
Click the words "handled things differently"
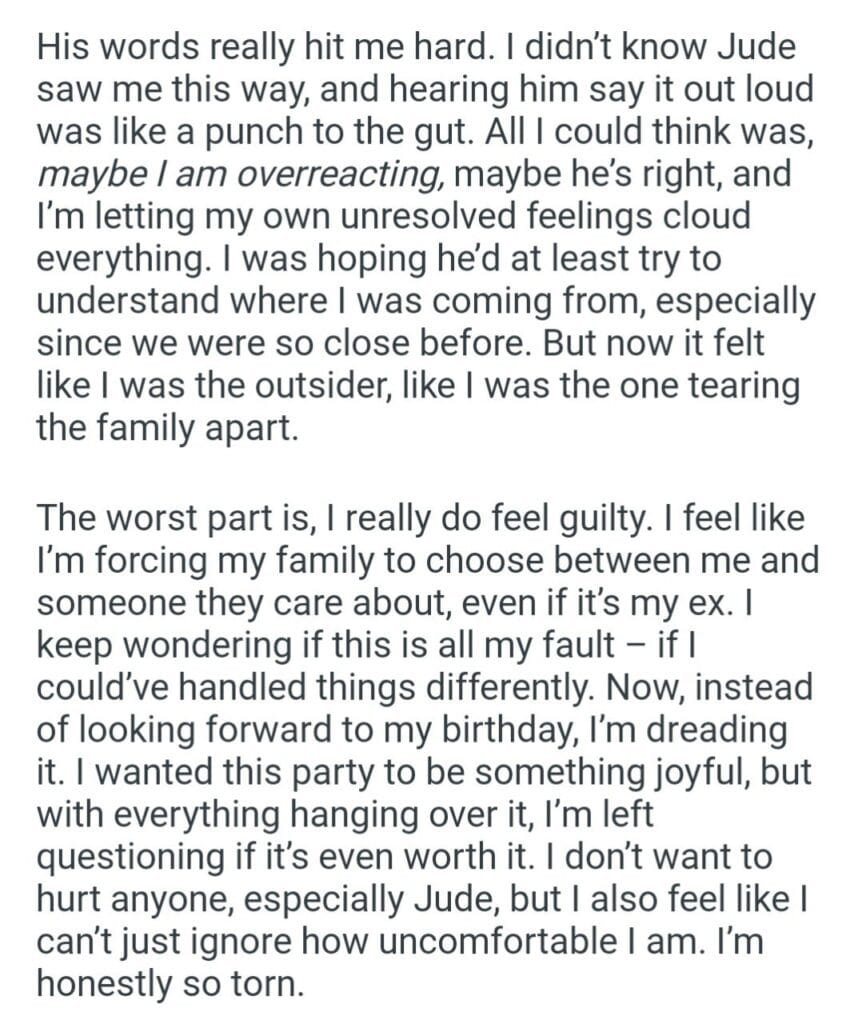point(381,688)
